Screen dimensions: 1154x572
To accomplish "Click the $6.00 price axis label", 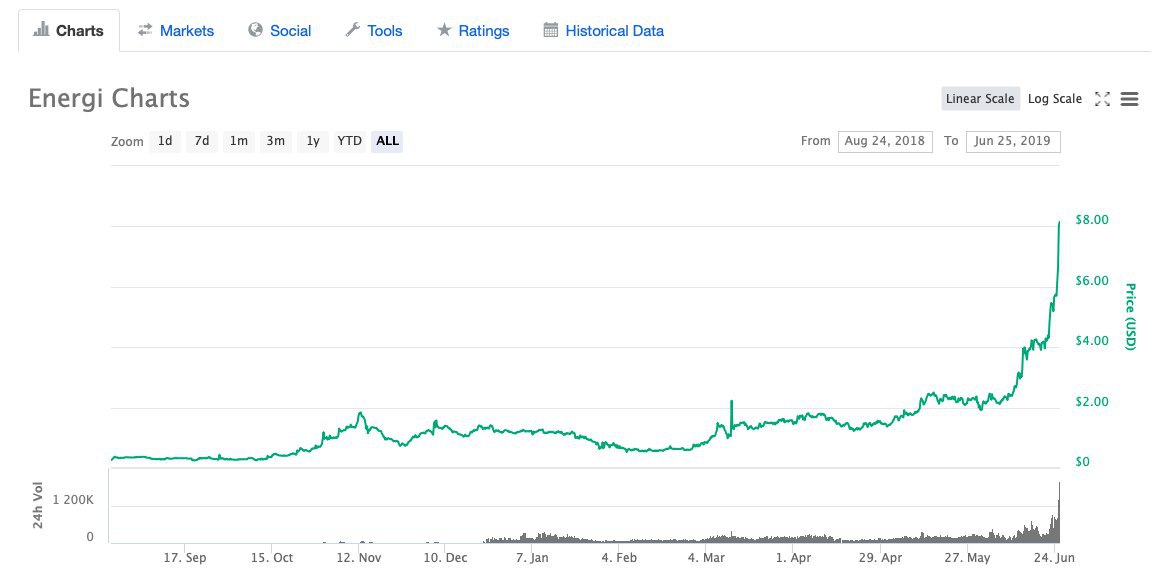I will (x=1091, y=280).
